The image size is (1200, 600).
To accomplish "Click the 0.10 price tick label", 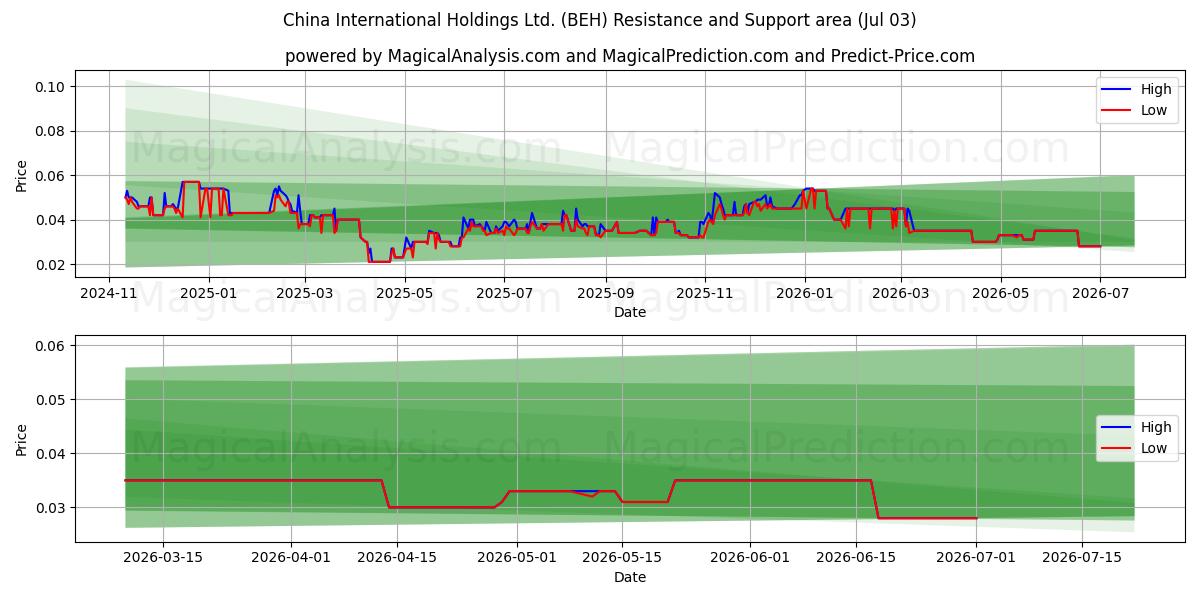I will (x=51, y=87).
